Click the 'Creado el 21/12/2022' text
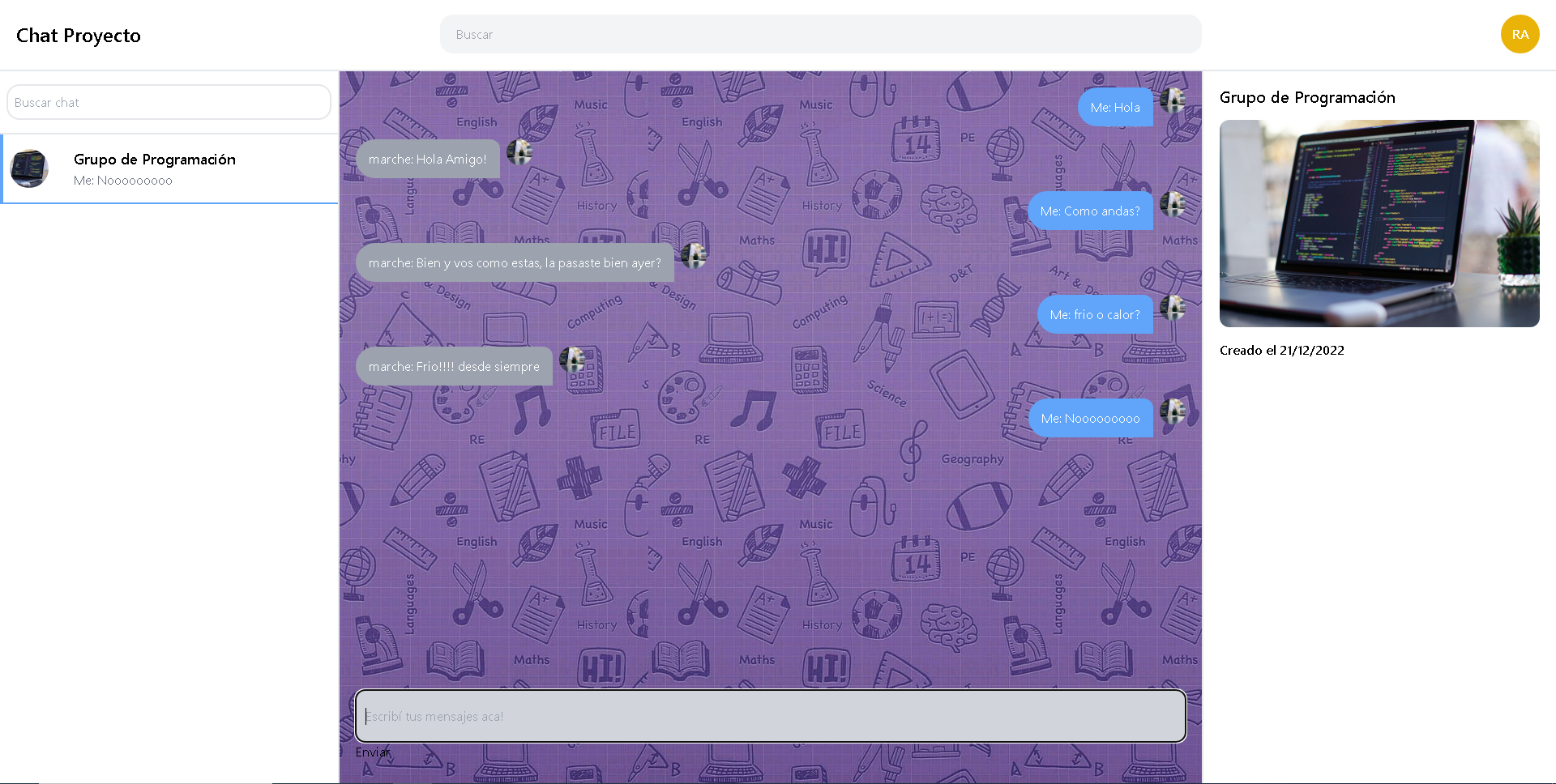 (x=1281, y=350)
